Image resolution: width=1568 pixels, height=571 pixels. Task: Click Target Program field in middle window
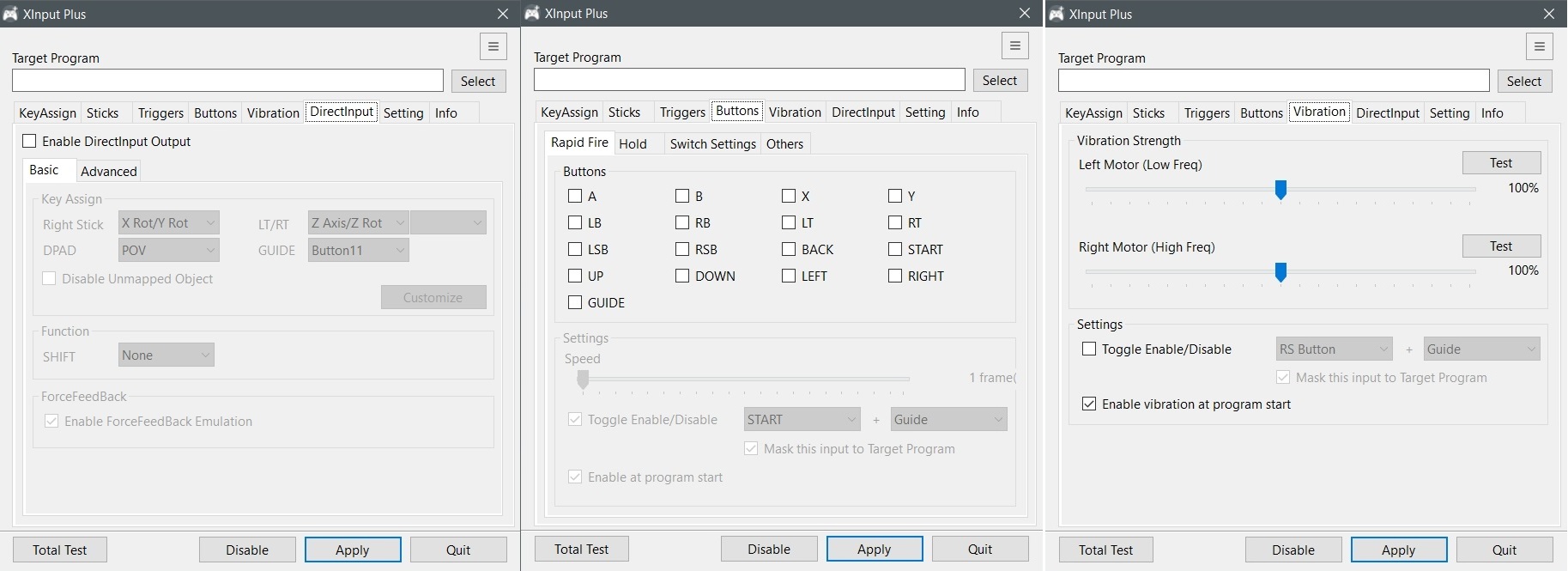point(749,81)
